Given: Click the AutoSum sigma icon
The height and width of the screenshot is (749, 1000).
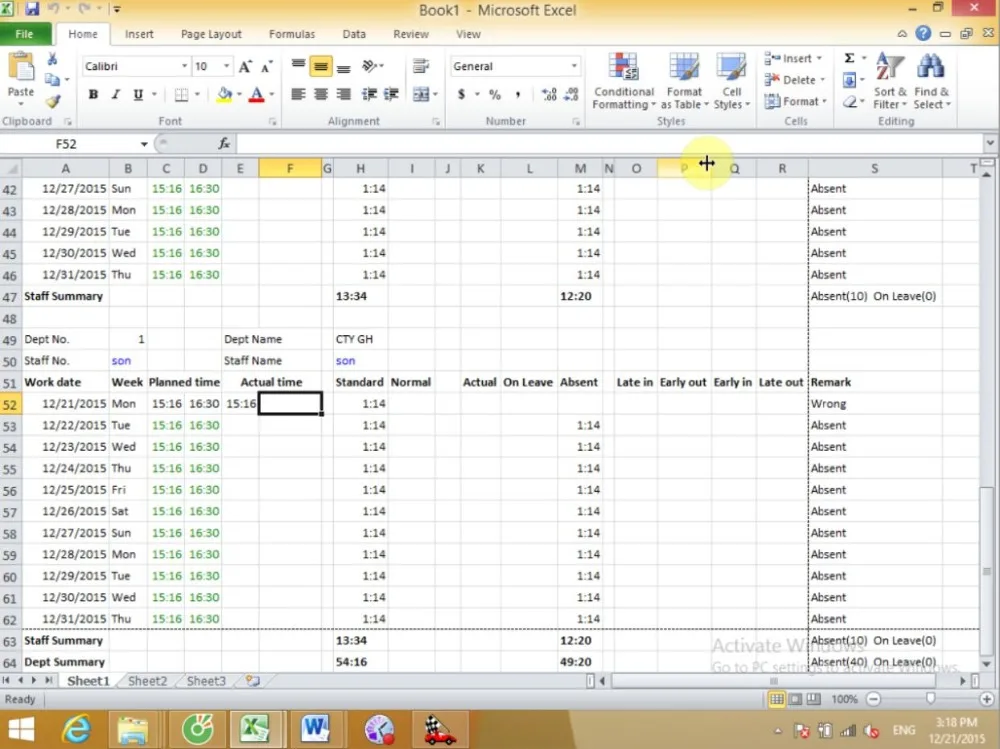Looking at the screenshot, I should [x=849, y=59].
